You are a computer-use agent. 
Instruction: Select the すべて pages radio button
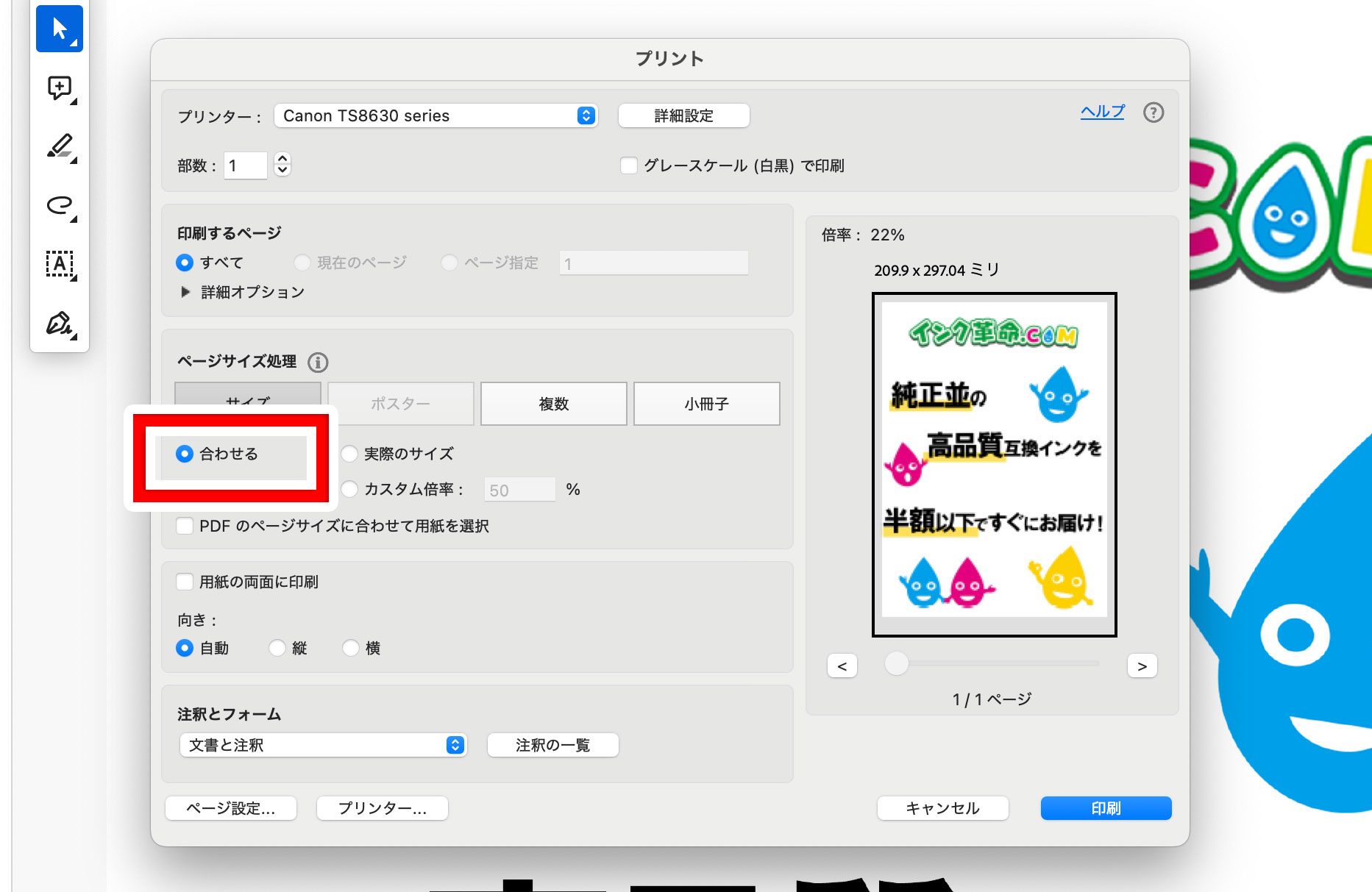pyautogui.click(x=185, y=263)
